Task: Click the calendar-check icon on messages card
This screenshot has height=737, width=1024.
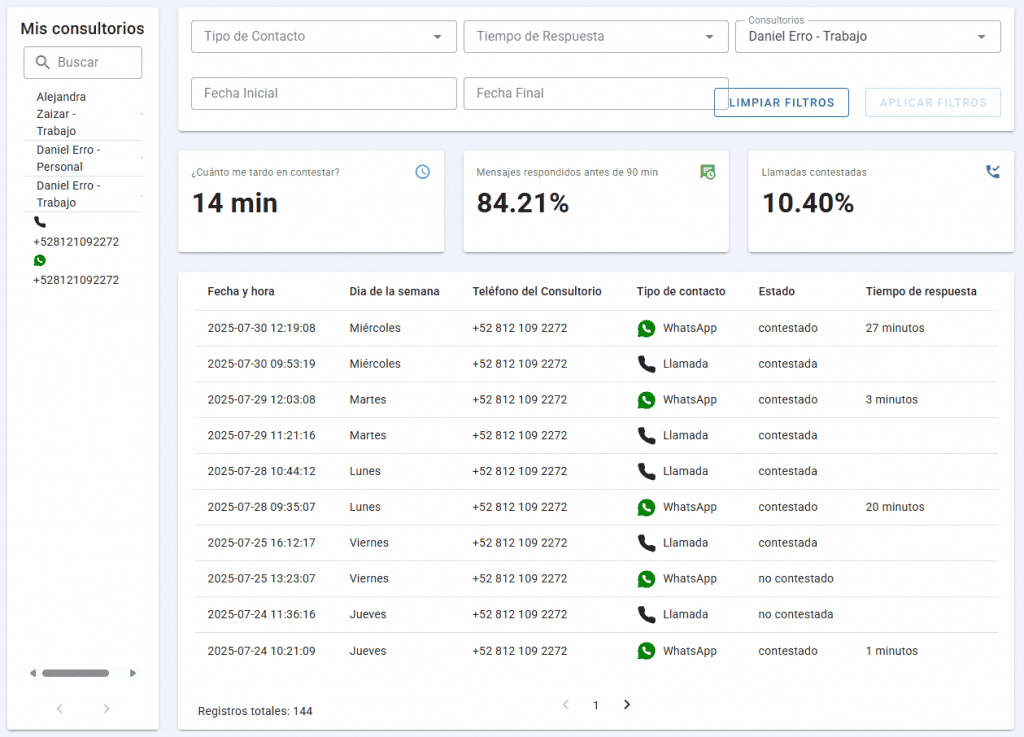Action: pos(707,172)
